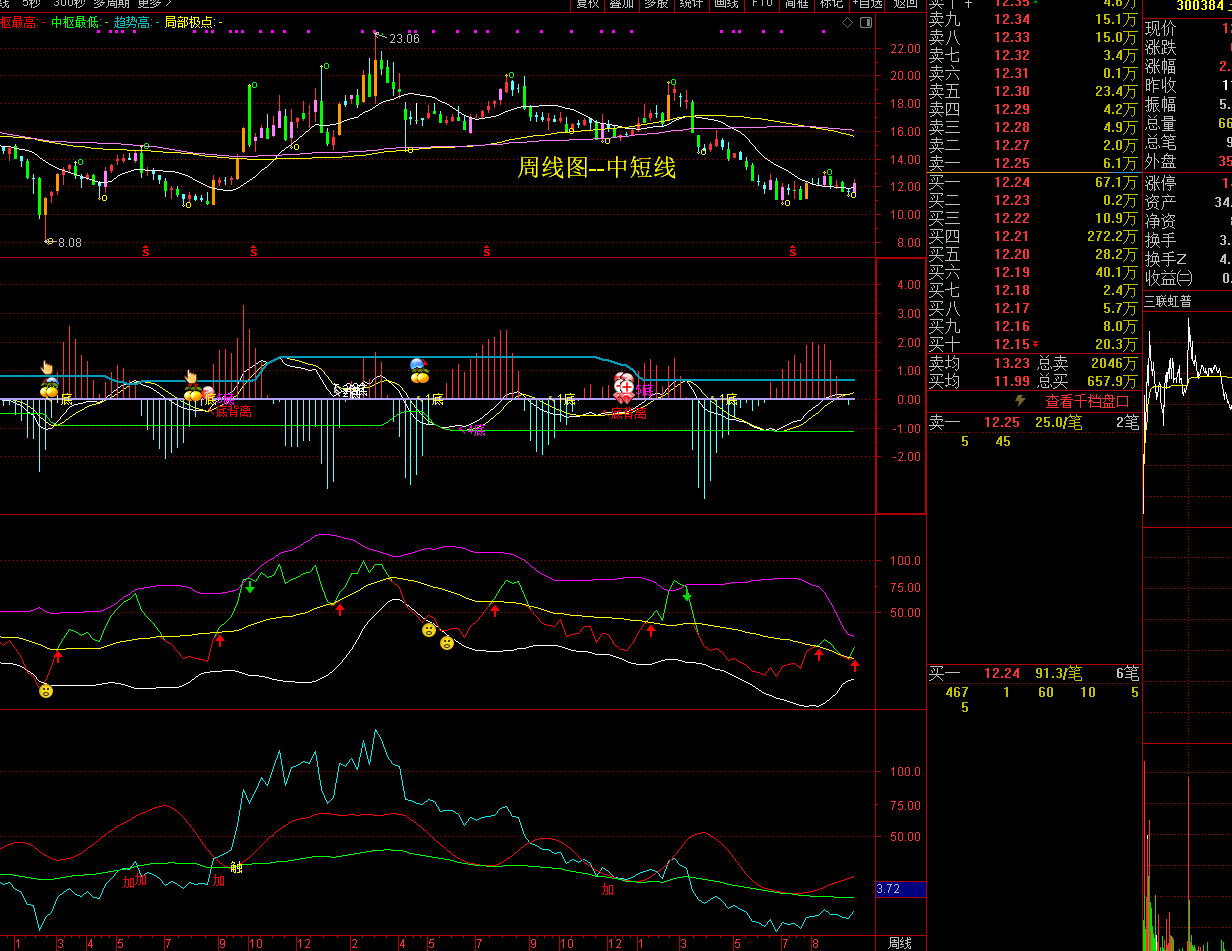Add stock via +自选 button

[868, 4]
